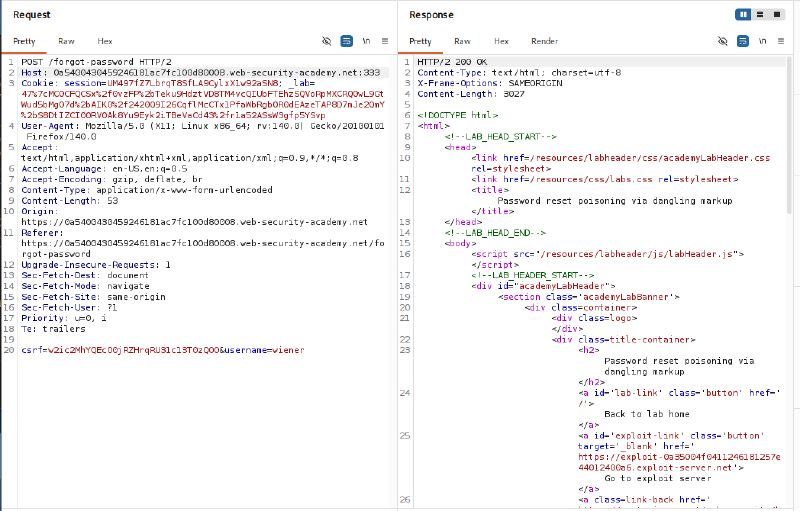The width and height of the screenshot is (800, 511).
Task: Click the div id academyLabHeader line
Action: pyautogui.click(x=543, y=287)
